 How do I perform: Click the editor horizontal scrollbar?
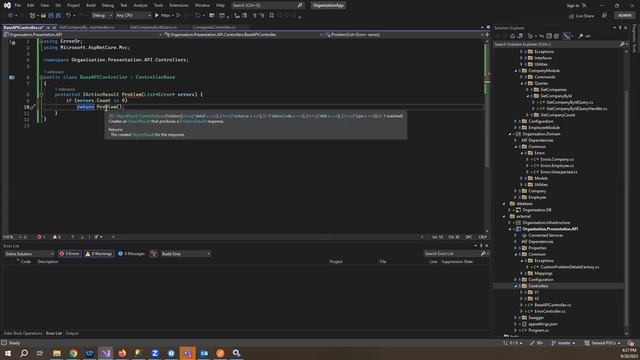click(x=267, y=237)
